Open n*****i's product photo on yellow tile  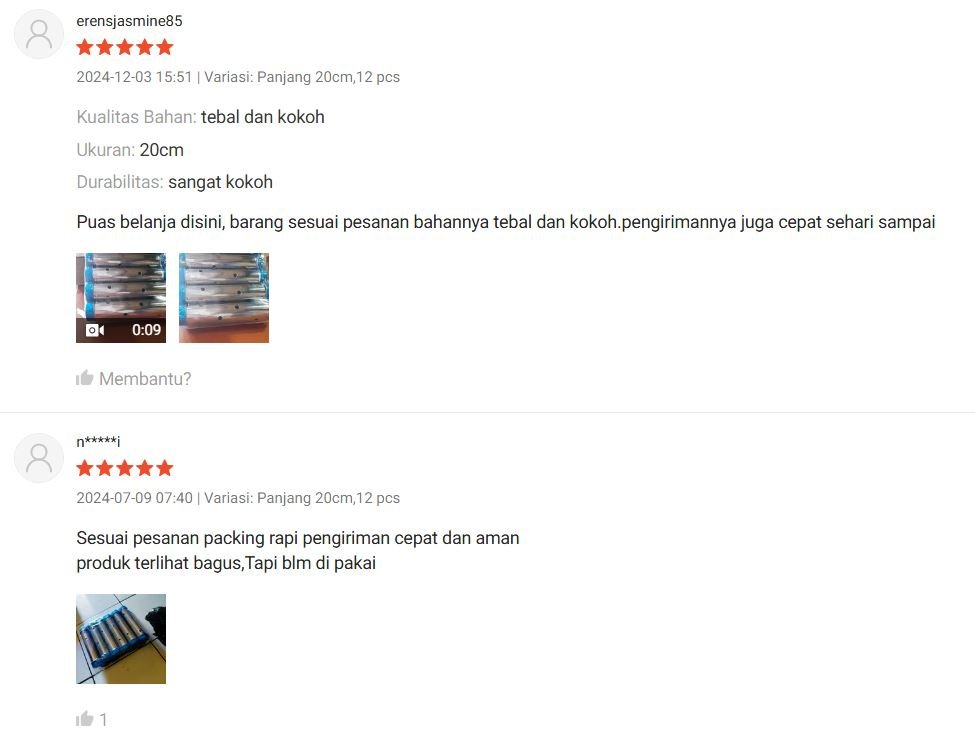[x=121, y=639]
